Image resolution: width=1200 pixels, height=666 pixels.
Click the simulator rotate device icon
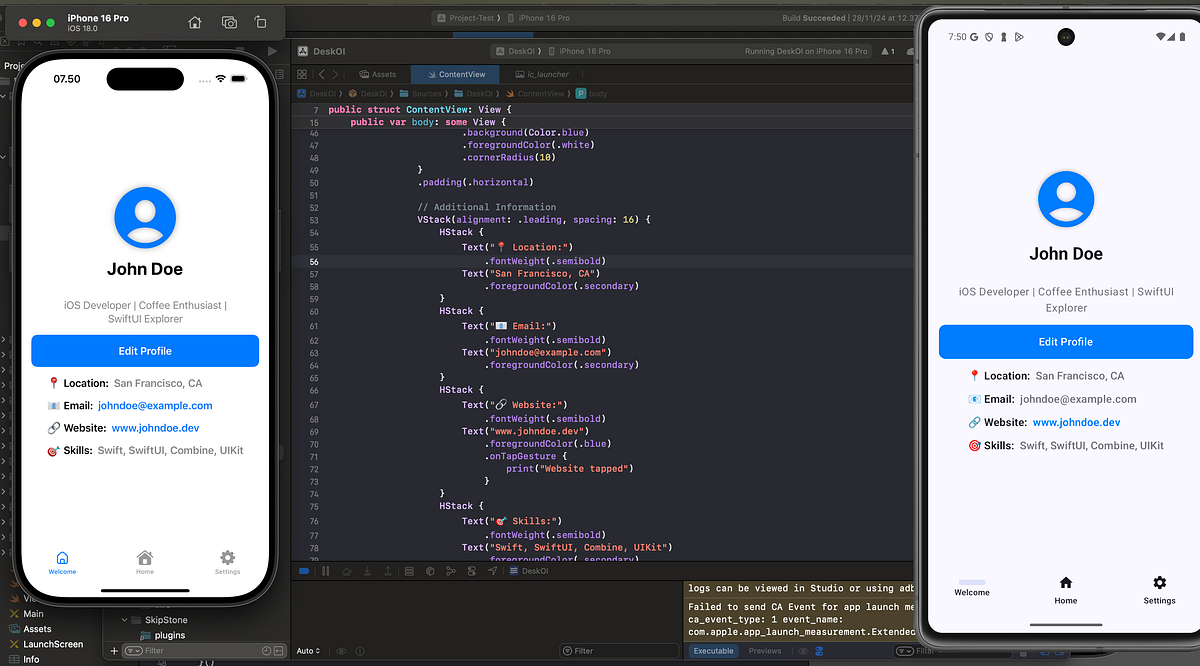click(x=260, y=22)
